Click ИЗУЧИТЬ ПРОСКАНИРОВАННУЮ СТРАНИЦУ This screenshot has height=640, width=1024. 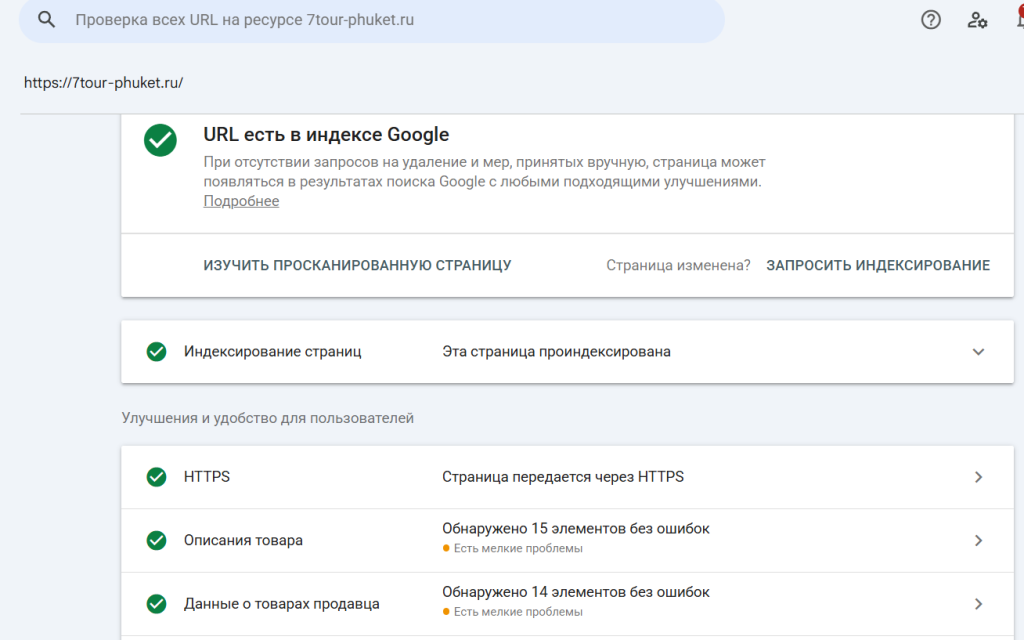tap(357, 265)
